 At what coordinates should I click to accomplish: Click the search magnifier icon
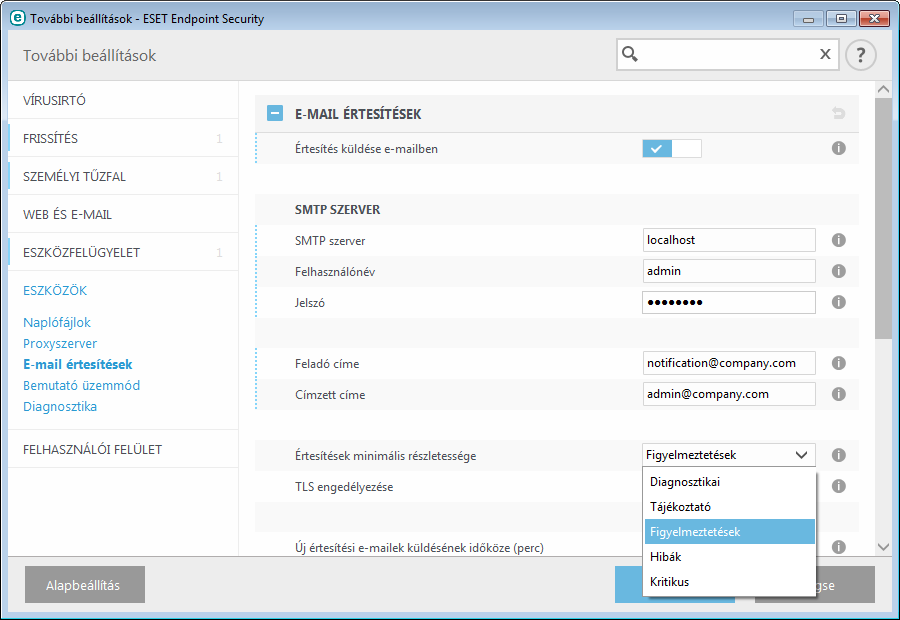pos(630,54)
